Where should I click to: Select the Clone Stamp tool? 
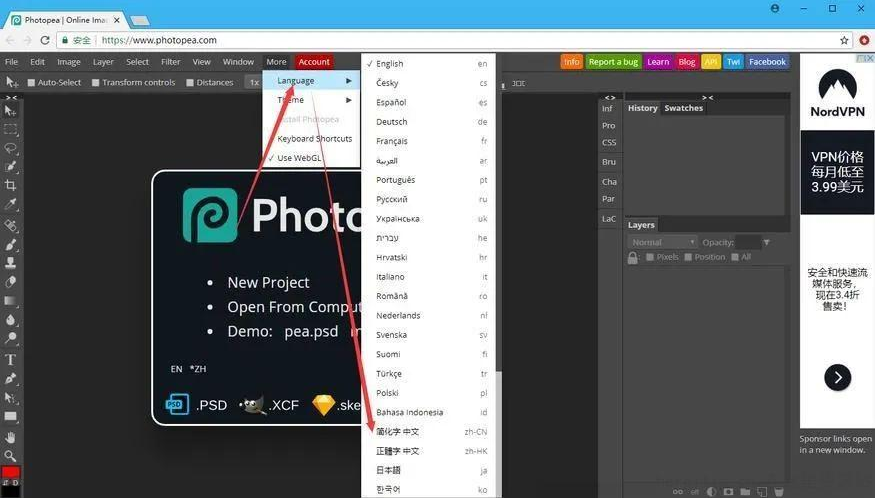[11, 262]
